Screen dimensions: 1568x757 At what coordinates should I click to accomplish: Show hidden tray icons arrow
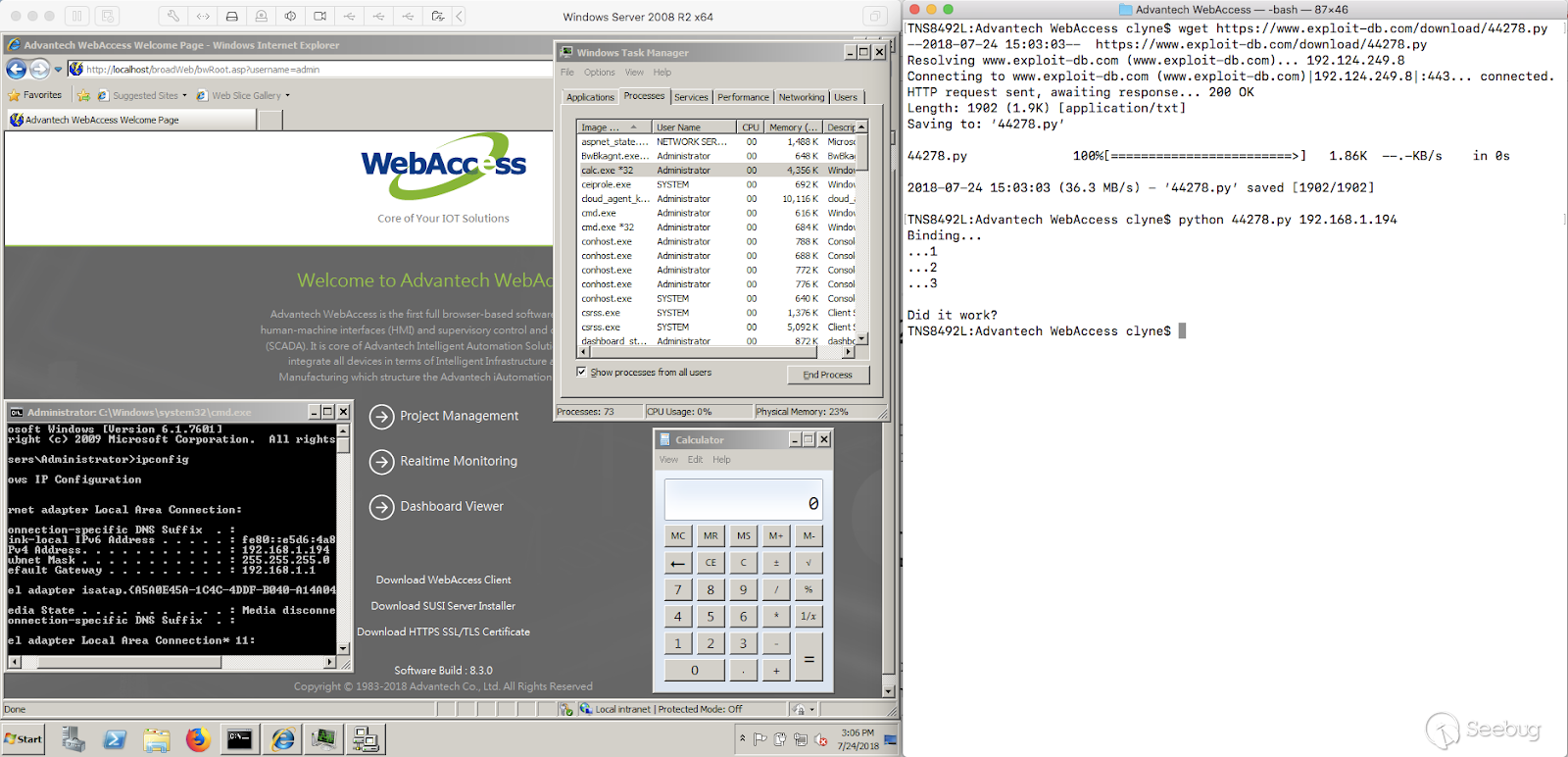click(743, 738)
